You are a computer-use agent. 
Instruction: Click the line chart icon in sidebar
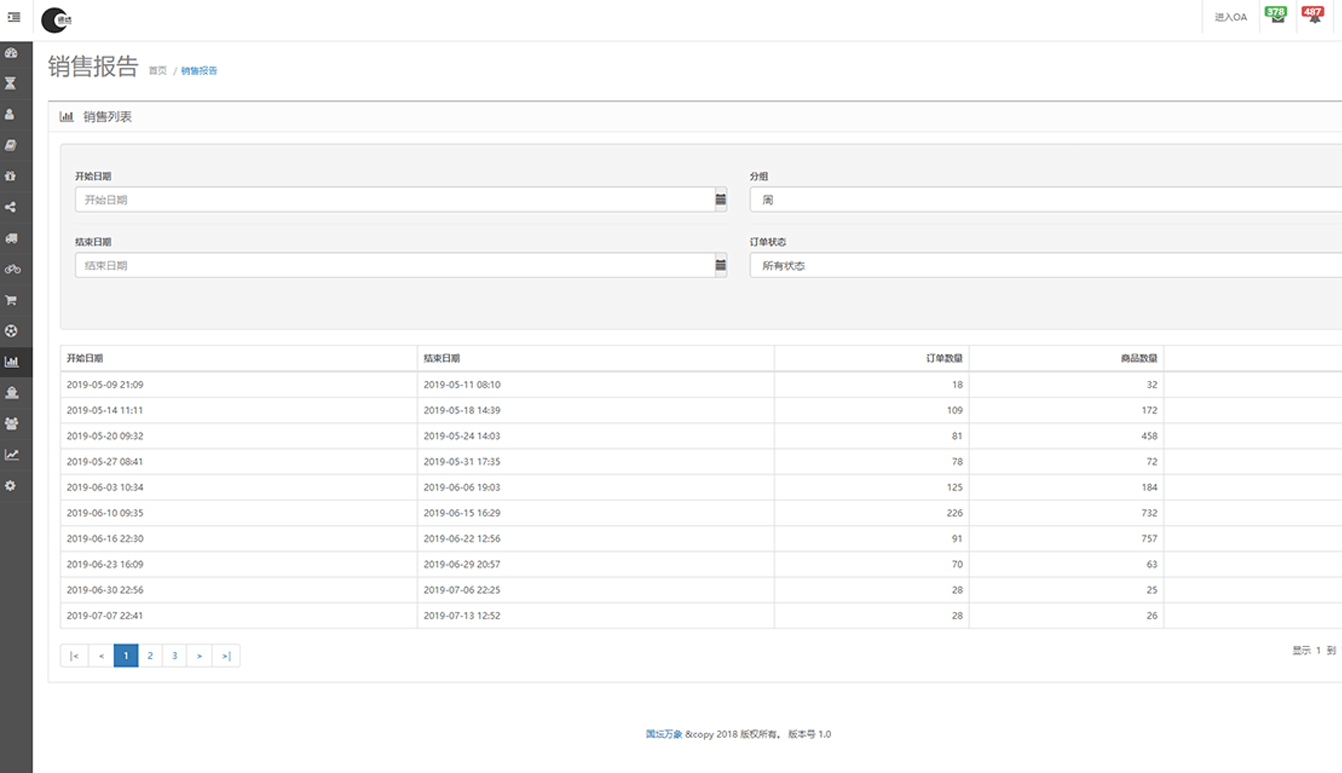(12, 454)
